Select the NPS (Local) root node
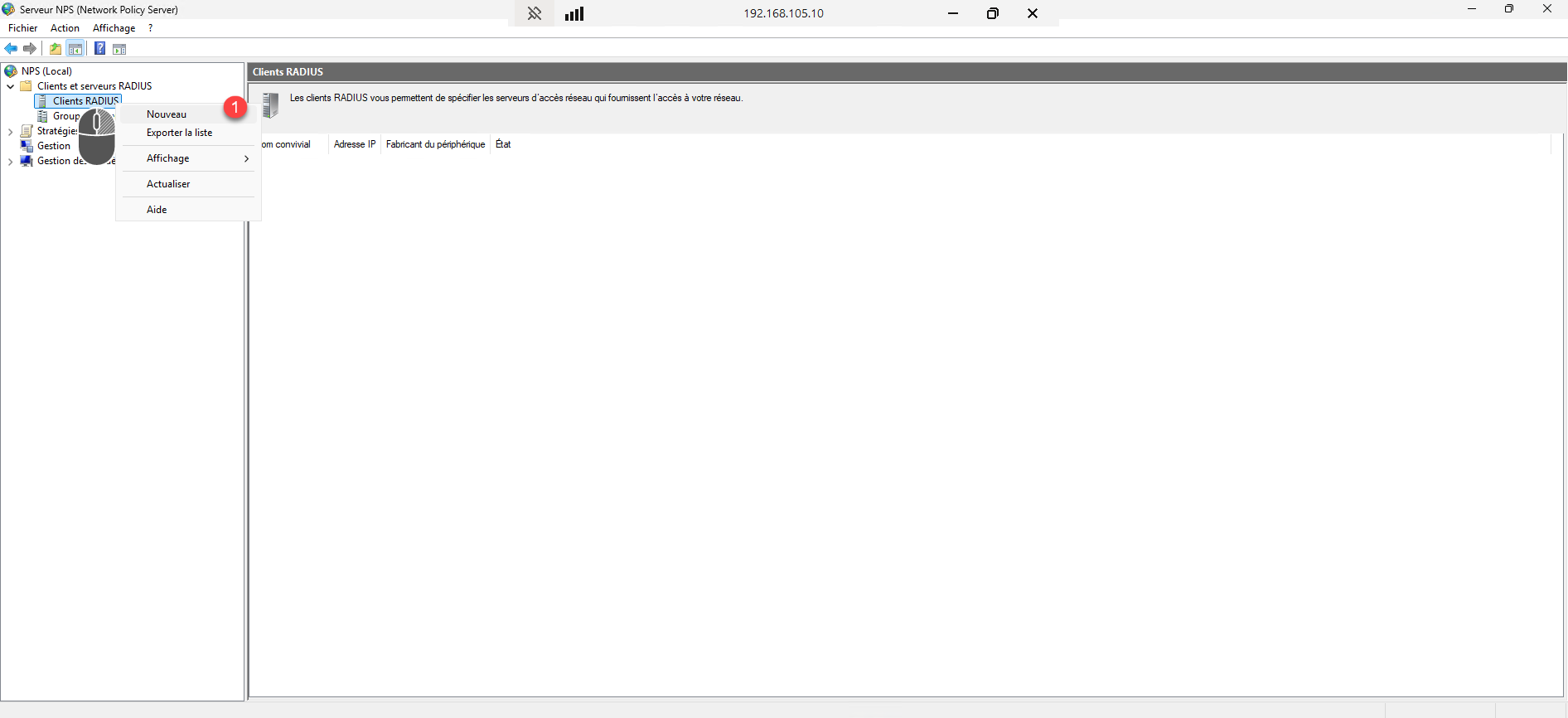 [x=46, y=71]
